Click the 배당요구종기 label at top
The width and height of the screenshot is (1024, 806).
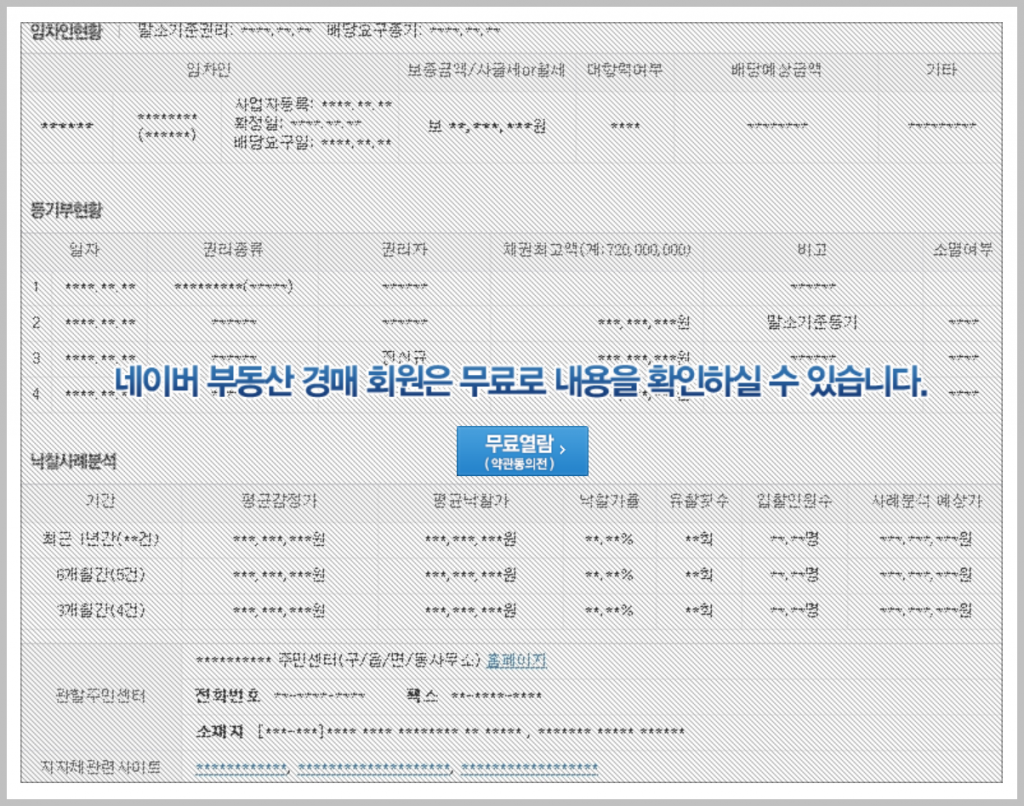coord(374,30)
